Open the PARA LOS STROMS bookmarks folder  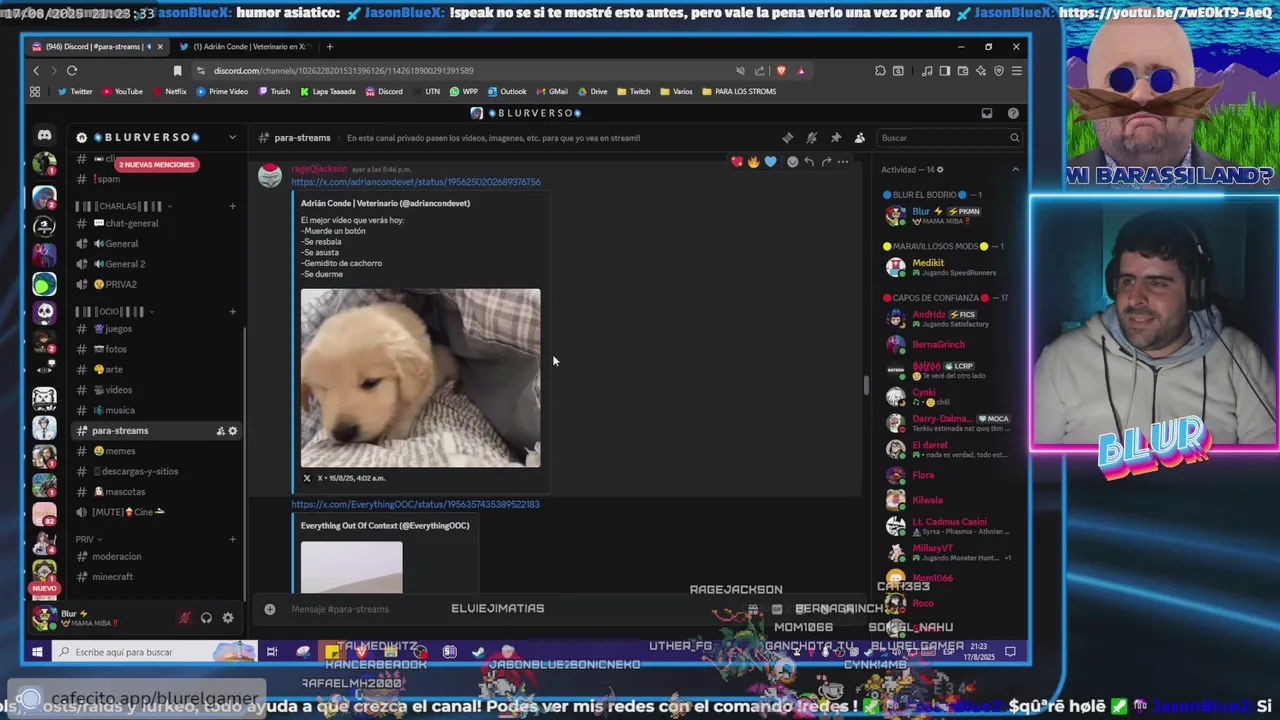[740, 91]
